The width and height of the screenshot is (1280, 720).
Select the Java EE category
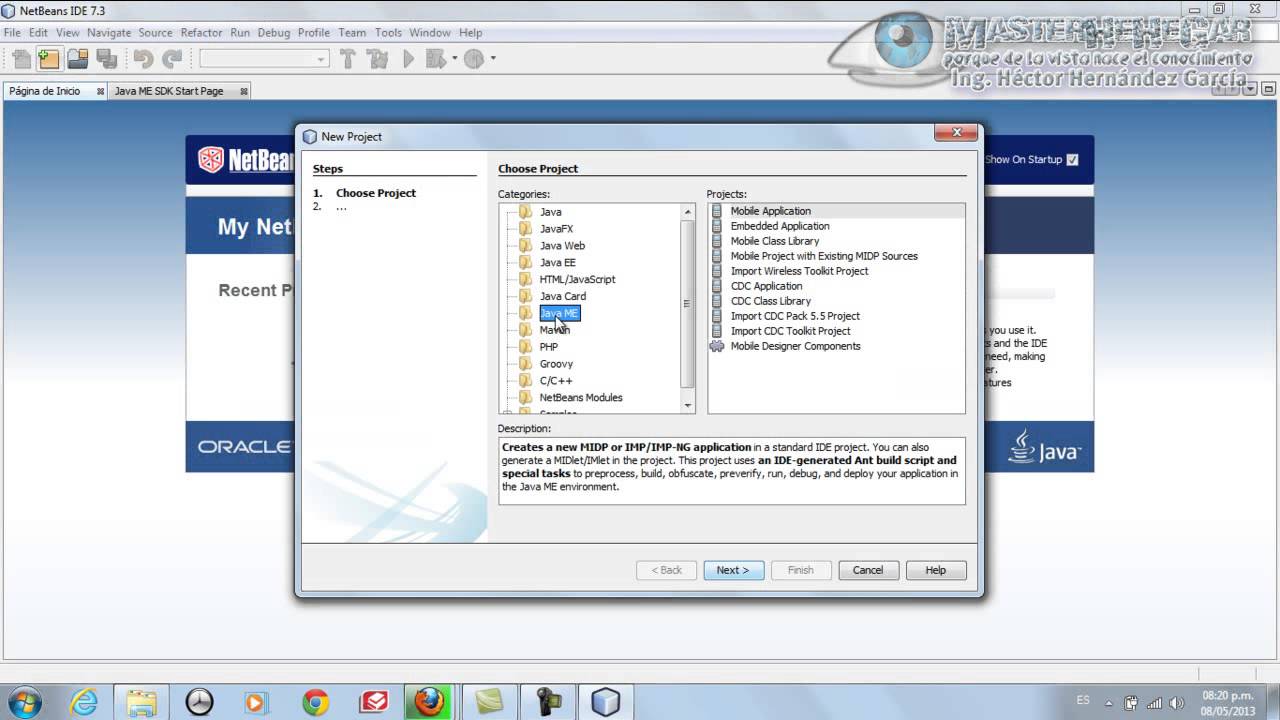(x=557, y=263)
